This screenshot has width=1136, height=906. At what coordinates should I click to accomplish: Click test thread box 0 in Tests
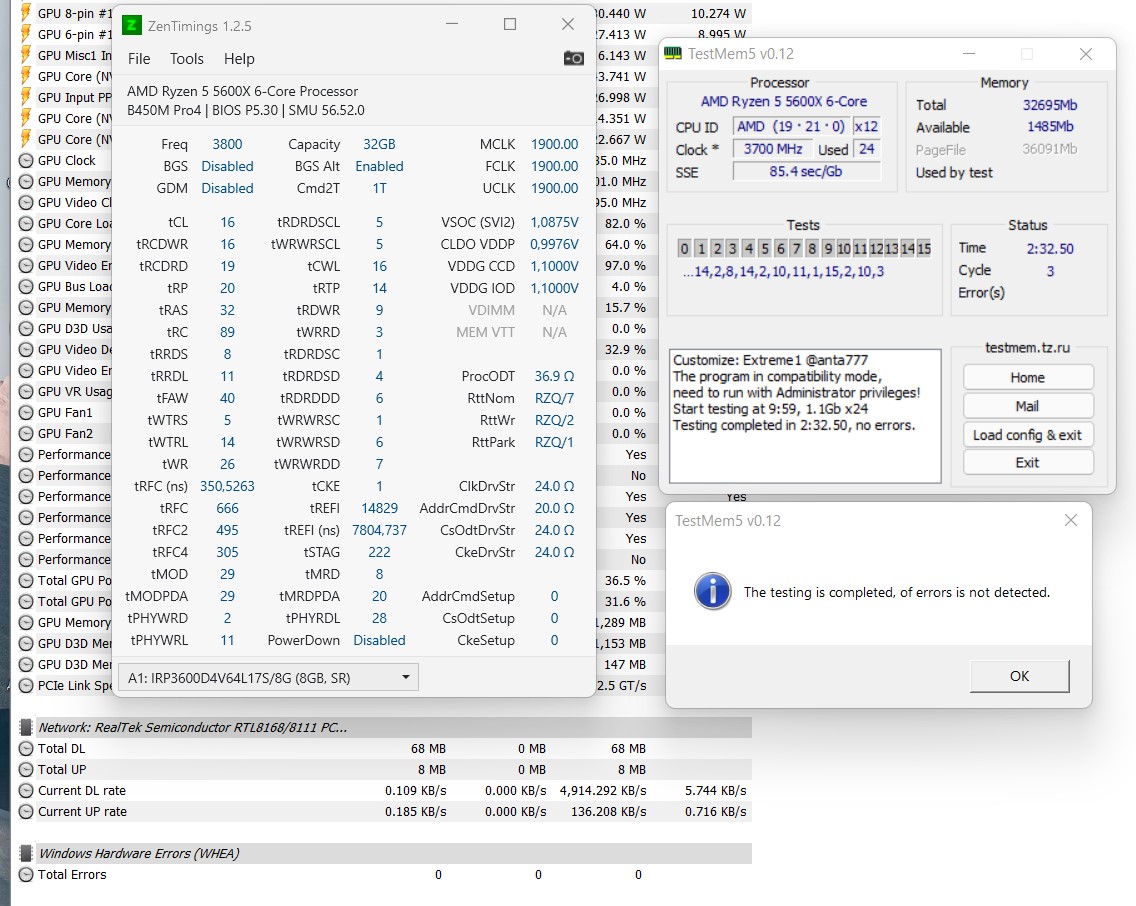pos(685,248)
